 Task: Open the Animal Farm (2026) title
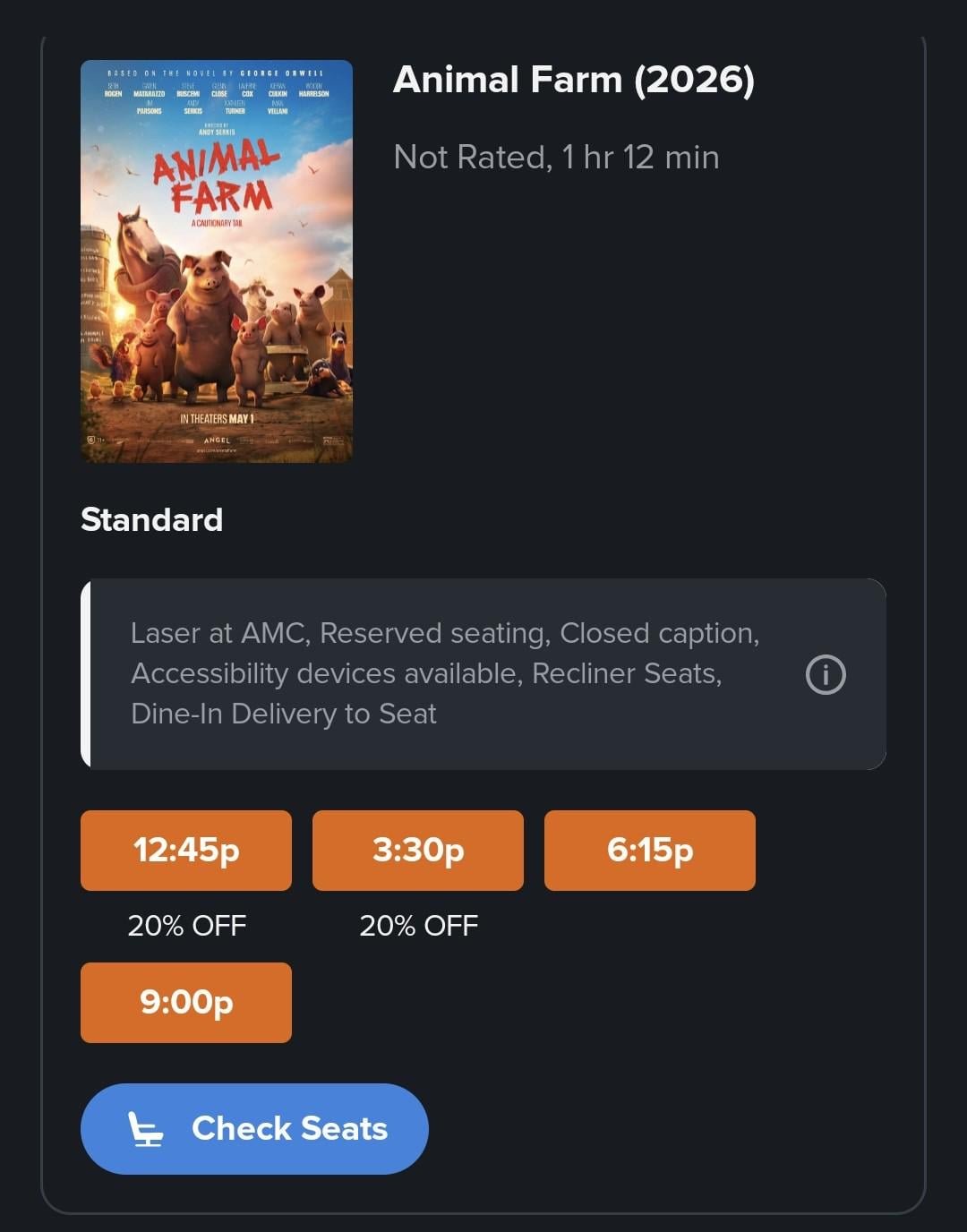573,80
